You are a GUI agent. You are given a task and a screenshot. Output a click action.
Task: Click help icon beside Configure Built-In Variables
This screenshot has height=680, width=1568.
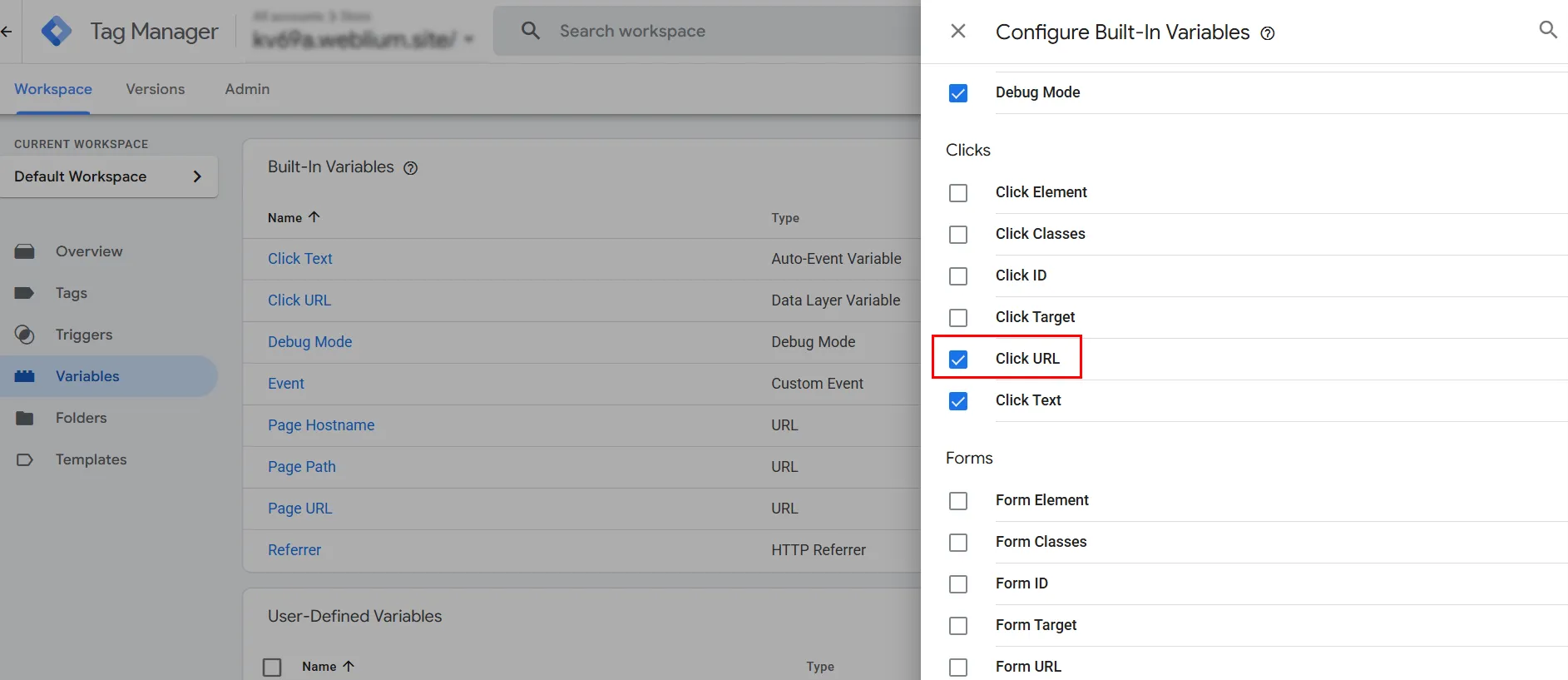click(x=1268, y=33)
